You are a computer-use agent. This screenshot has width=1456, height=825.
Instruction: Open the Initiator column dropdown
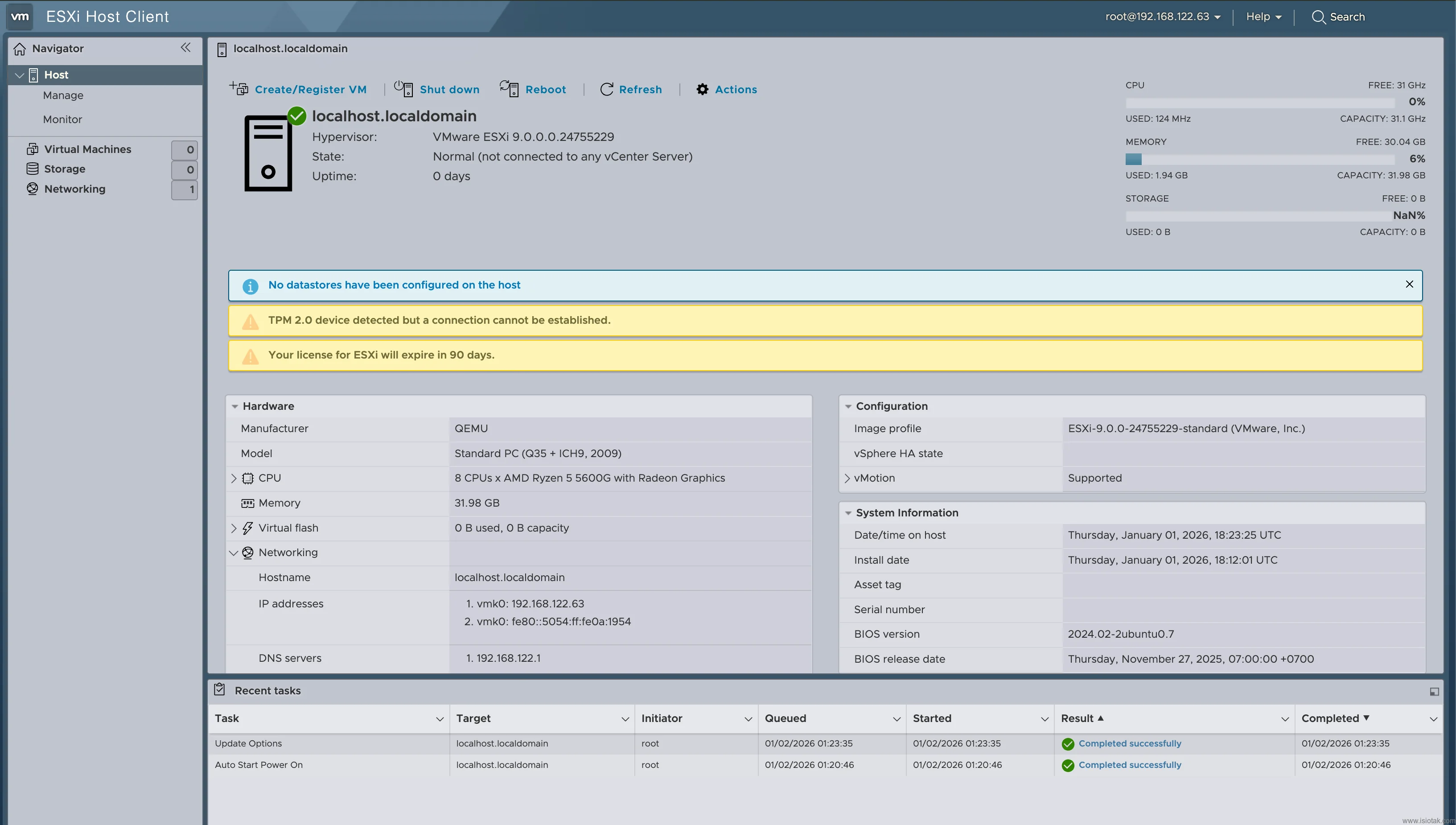point(748,719)
